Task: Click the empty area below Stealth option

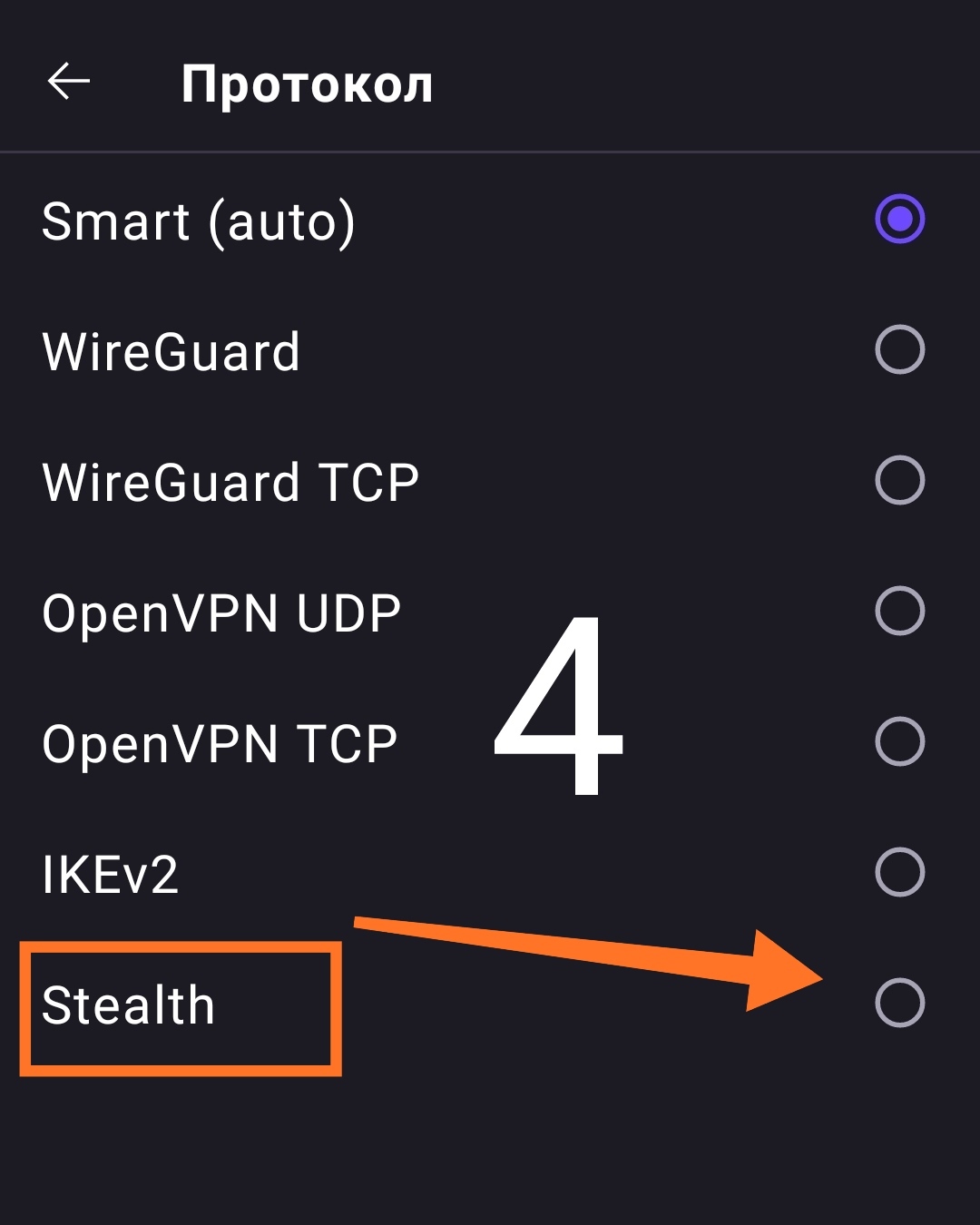Action: click(490, 1152)
